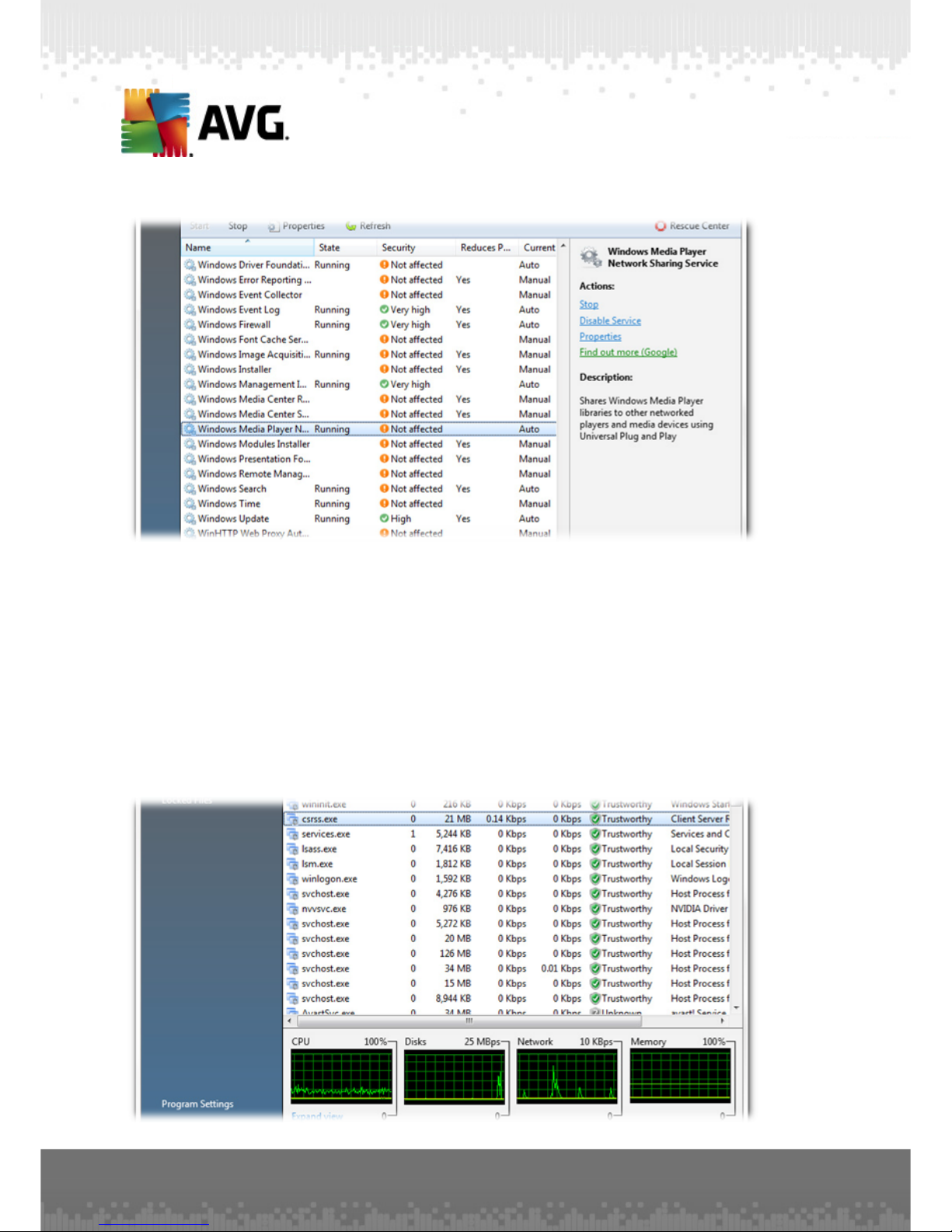The height and width of the screenshot is (1232, 952).
Task: Click the green Trustworthy shield for csrss.exe
Action: 595,819
